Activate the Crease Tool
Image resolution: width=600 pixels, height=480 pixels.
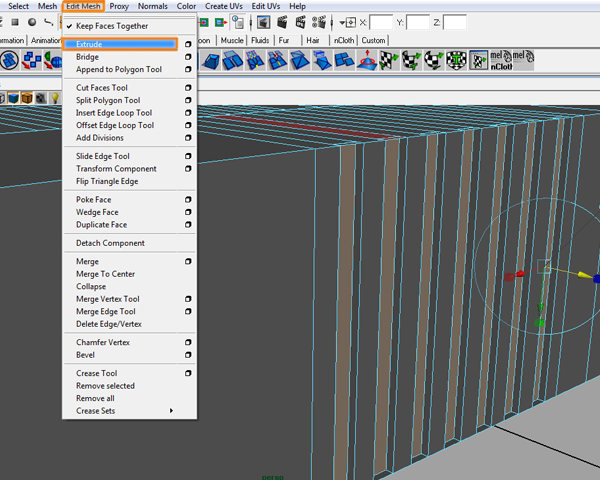(96, 373)
